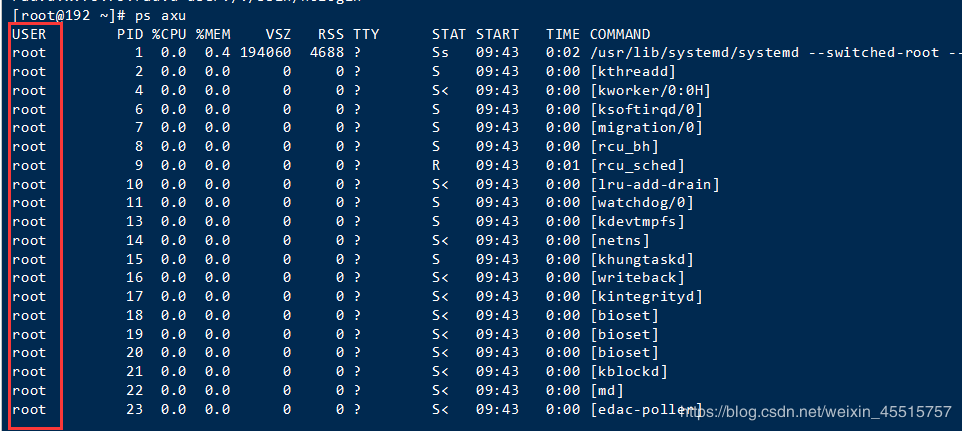Select the VSZ column header

coord(277,34)
